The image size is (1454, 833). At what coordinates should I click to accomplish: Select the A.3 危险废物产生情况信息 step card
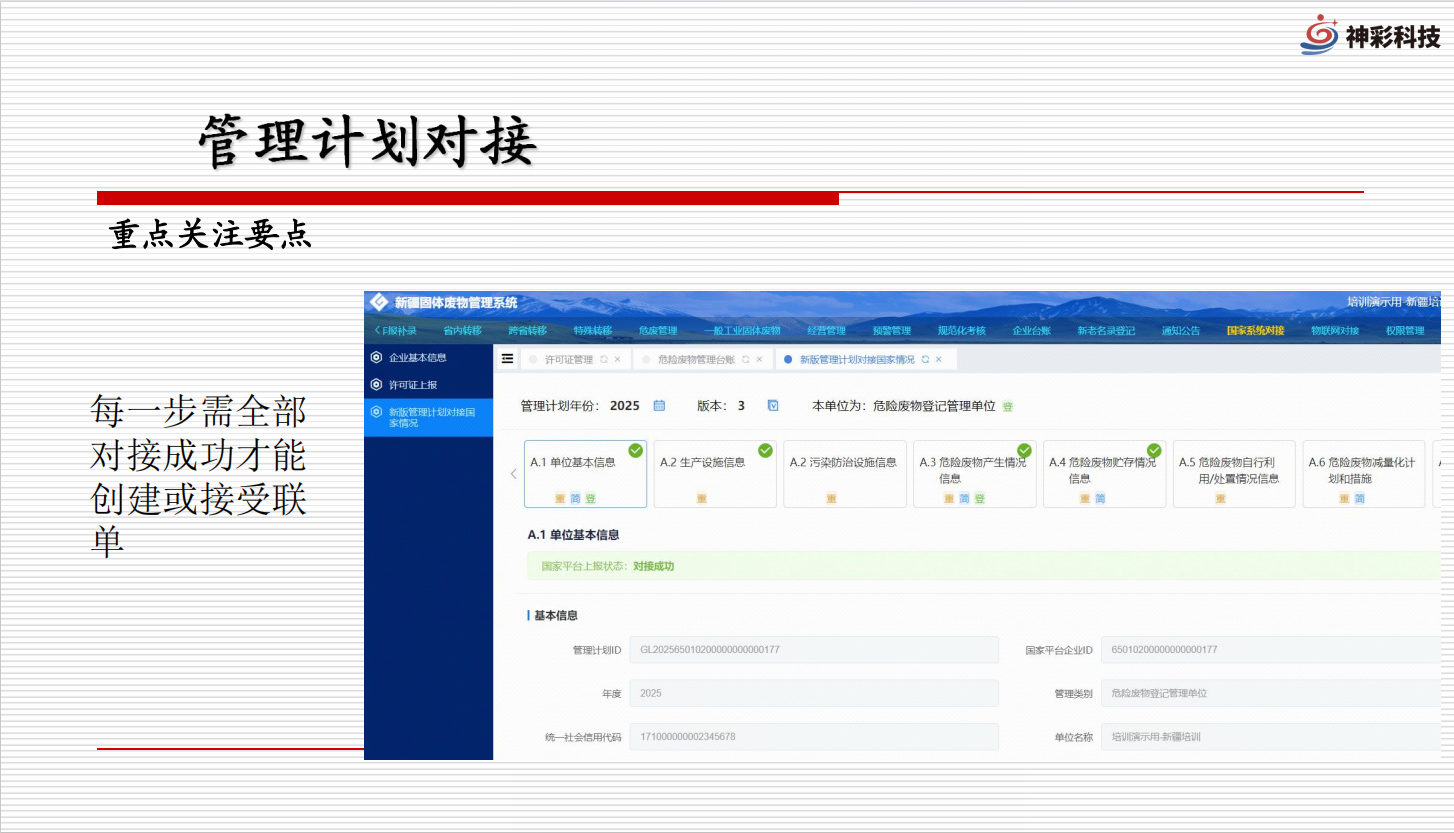coord(974,474)
